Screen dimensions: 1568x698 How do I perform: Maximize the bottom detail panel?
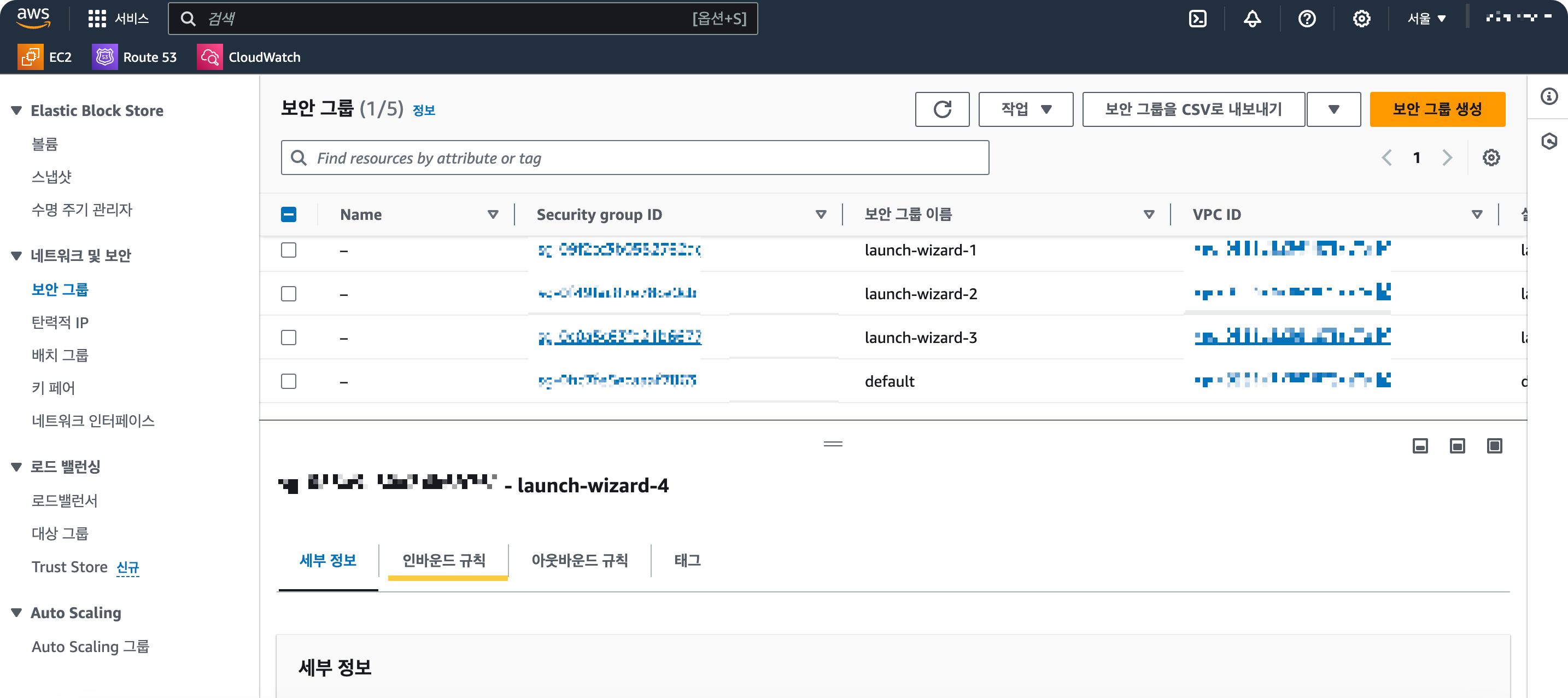[1494, 446]
